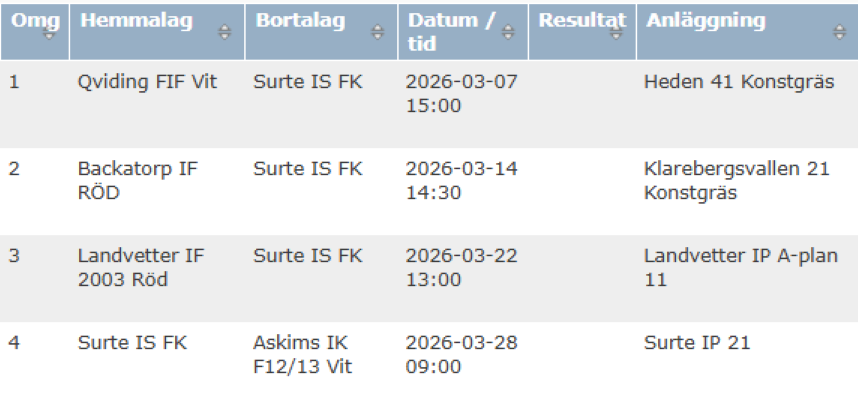
Task: Click match date 2026-03-07 15:00
Action: click(x=461, y=94)
